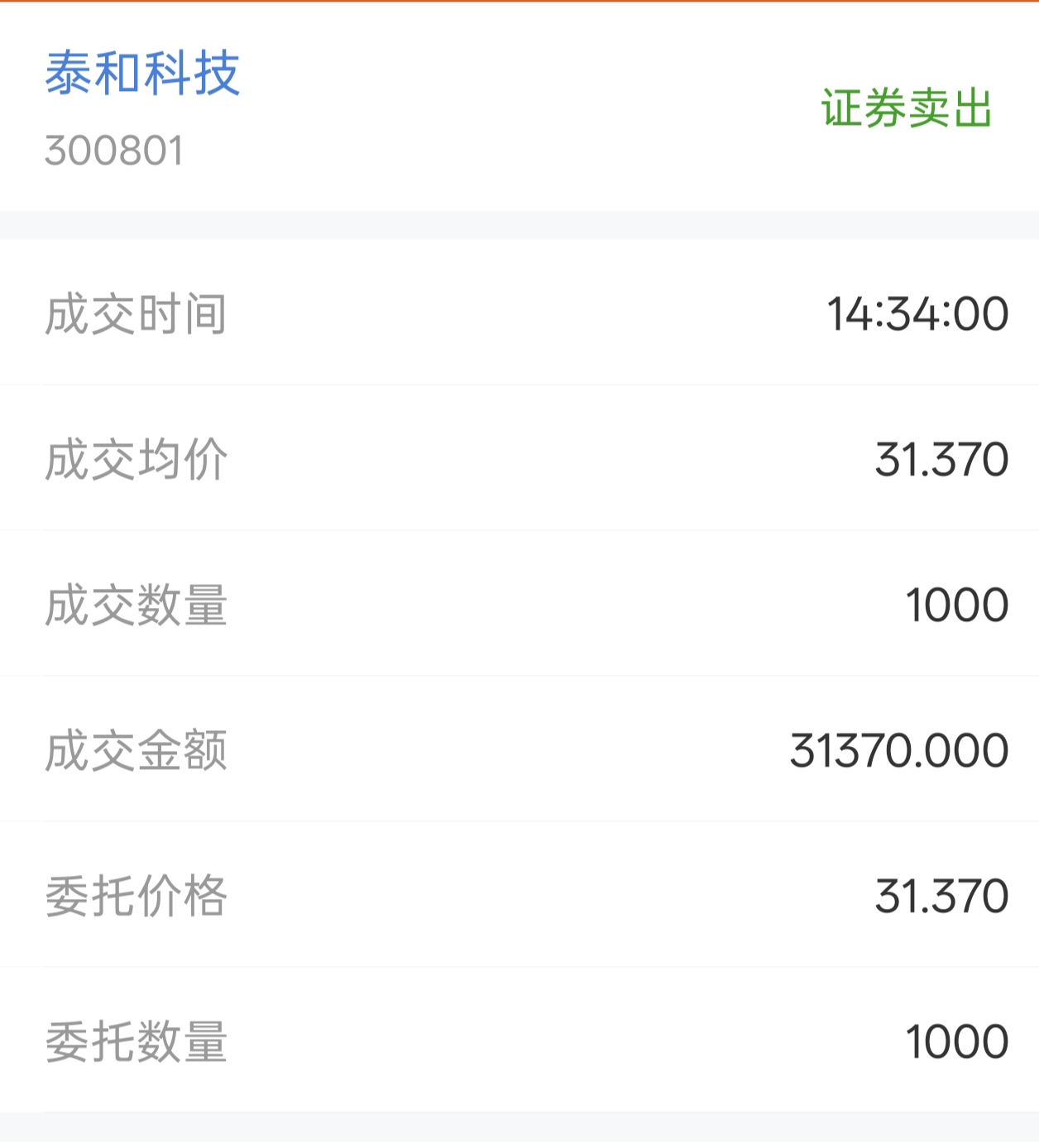Image resolution: width=1039 pixels, height=1148 pixels.
Task: Select the 成交数量 value 1000
Action: pyautogui.click(x=957, y=605)
